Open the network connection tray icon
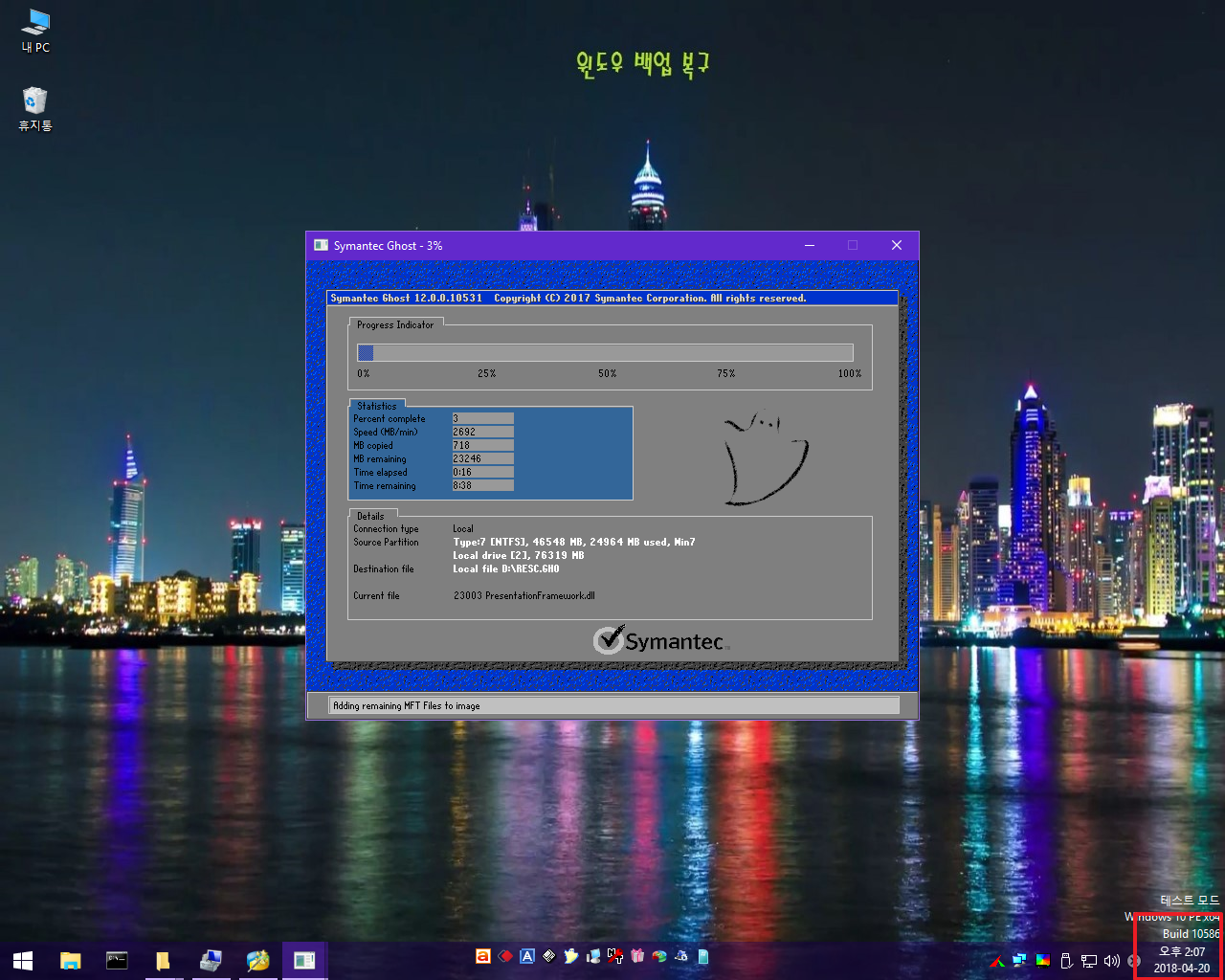The width and height of the screenshot is (1225, 980). point(1089,961)
